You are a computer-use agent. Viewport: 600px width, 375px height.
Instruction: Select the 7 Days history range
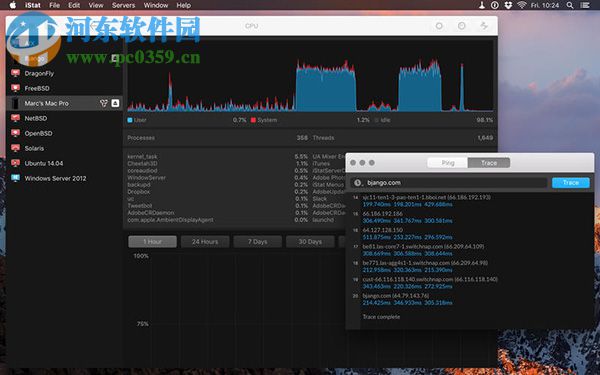(x=258, y=241)
